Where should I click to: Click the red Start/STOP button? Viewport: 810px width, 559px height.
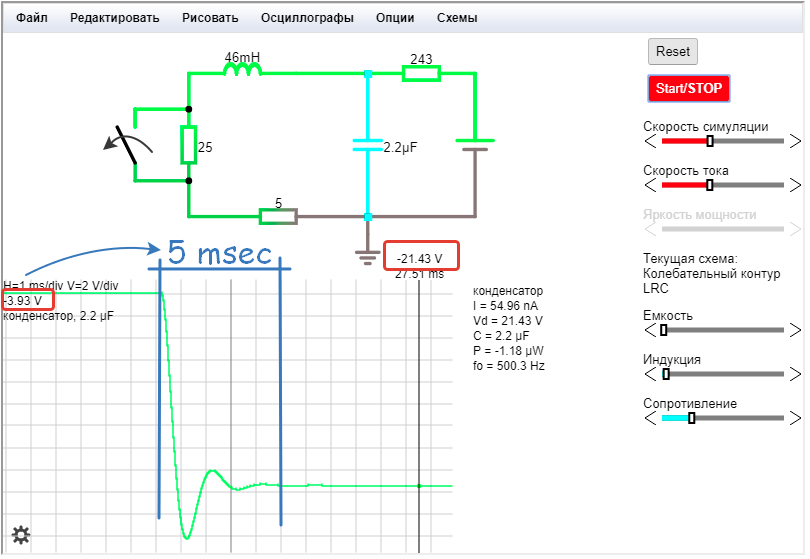(688, 88)
